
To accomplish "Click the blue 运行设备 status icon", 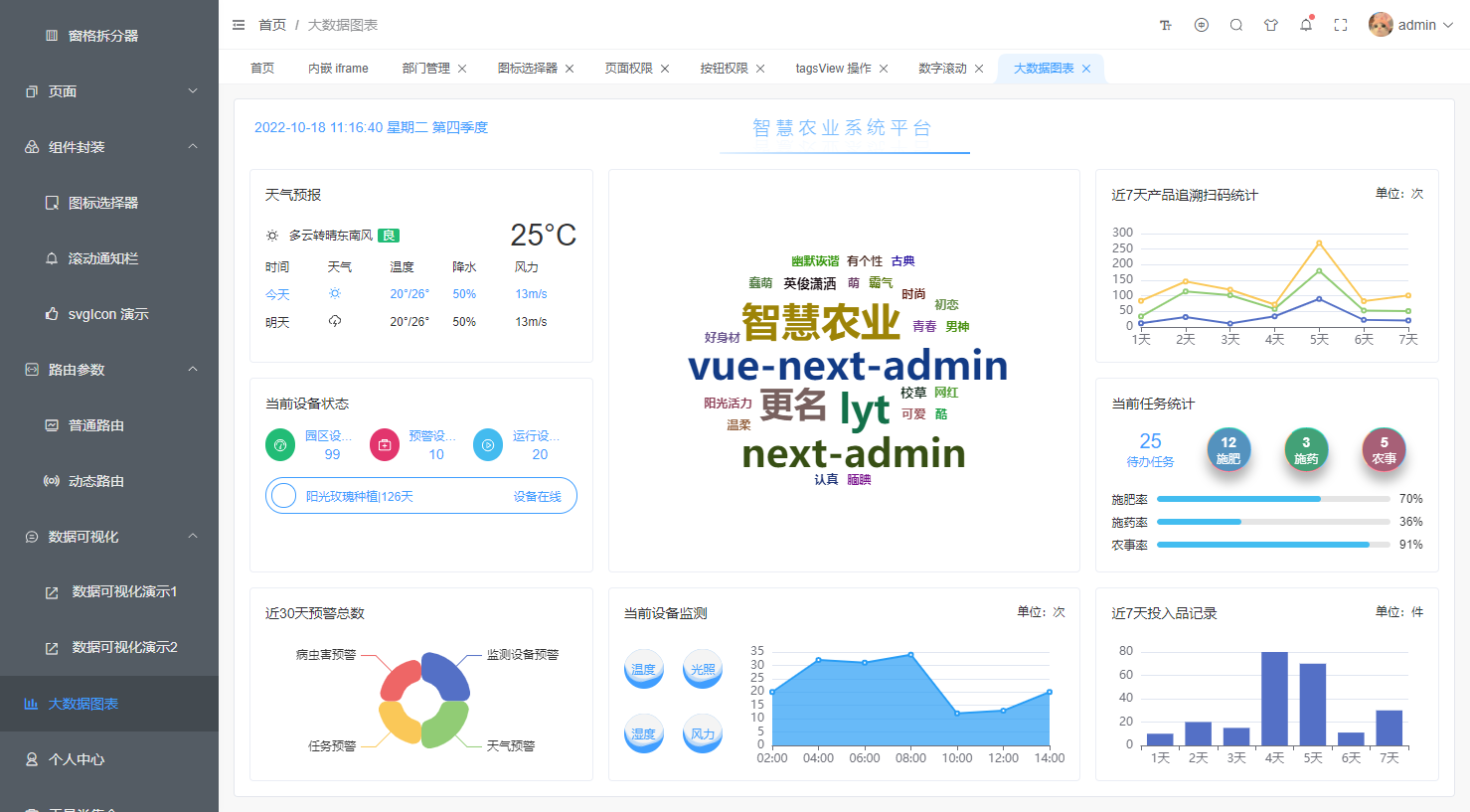I will pyautogui.click(x=488, y=445).
